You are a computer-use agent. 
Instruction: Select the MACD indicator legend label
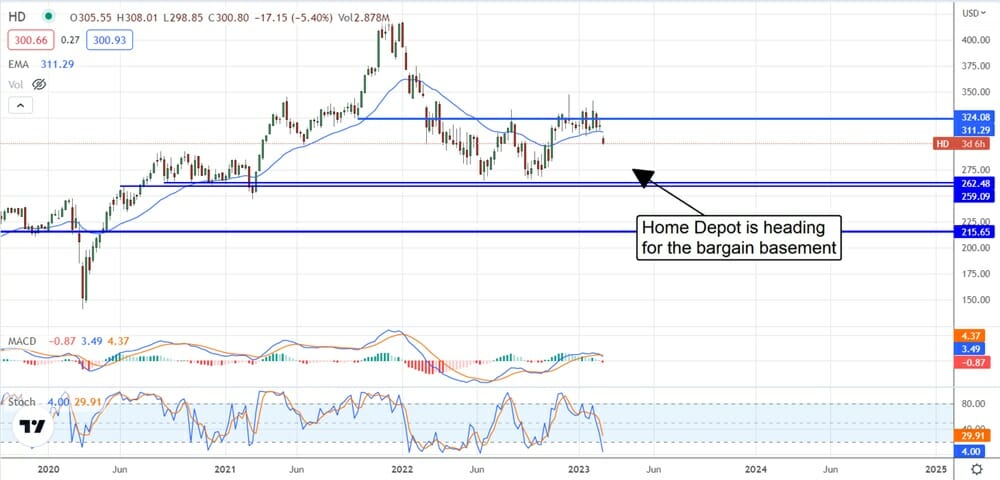tap(22, 342)
